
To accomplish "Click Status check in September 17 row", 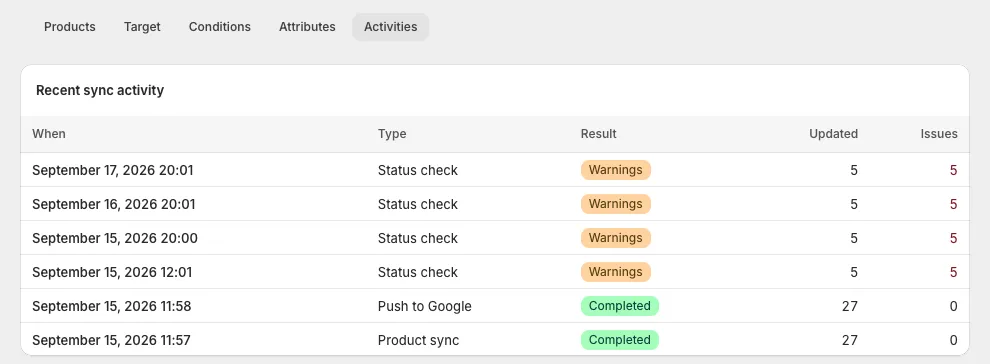I will pos(417,170).
